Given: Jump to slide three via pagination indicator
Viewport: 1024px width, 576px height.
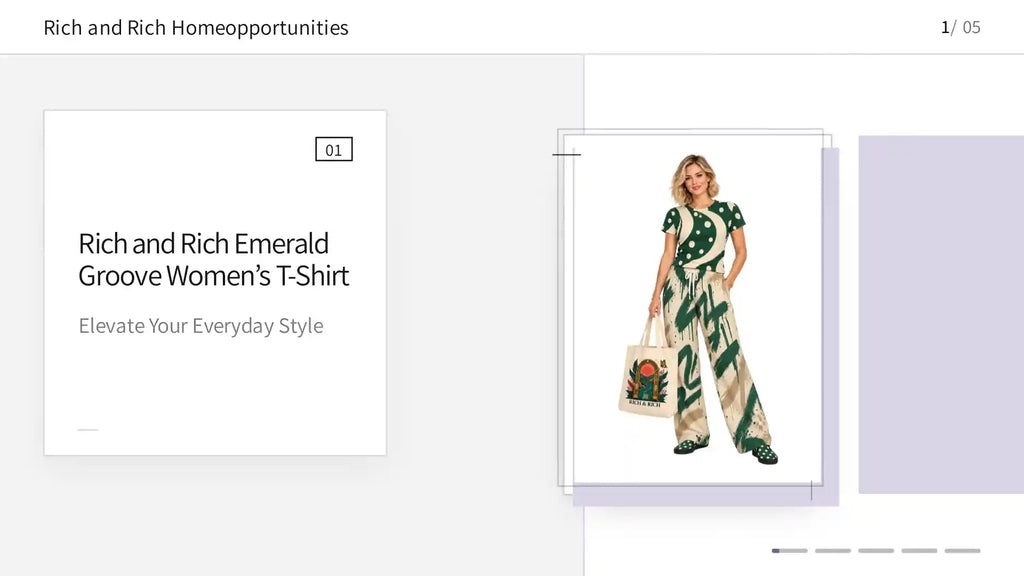Looking at the screenshot, I should coord(876,551).
